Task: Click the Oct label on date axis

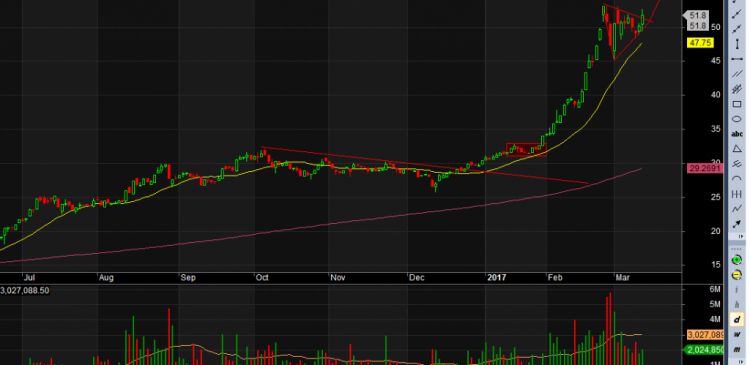Action: 262,277
